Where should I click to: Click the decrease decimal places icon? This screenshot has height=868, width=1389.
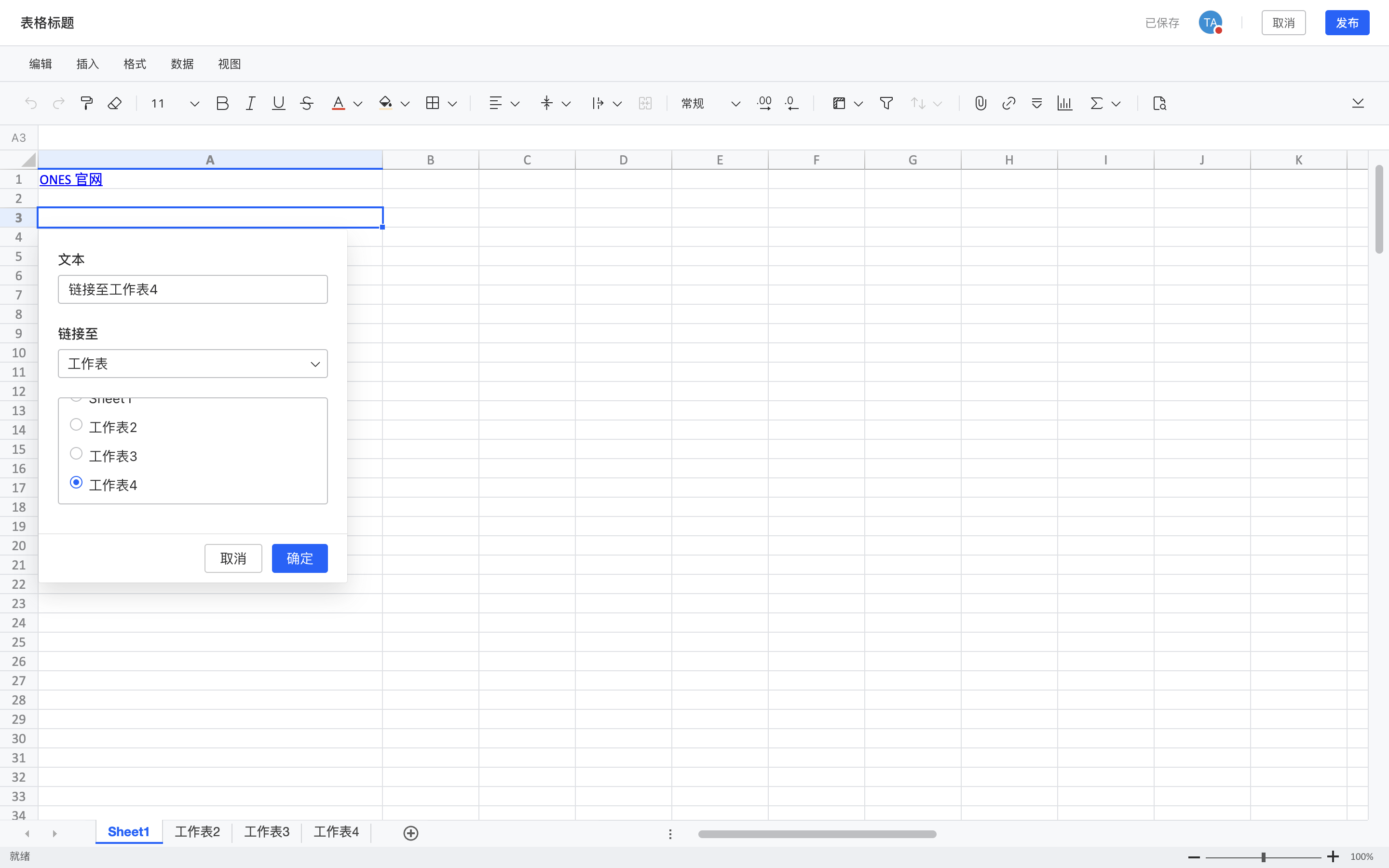click(791, 103)
